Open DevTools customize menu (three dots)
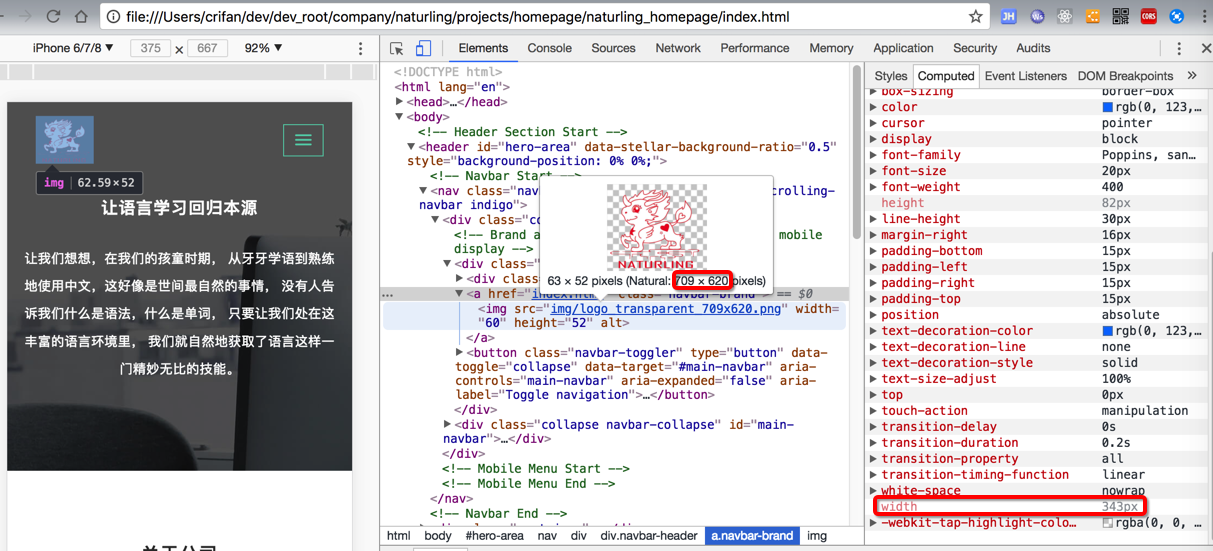Screen dimensions: 1213x551 coord(1179,48)
